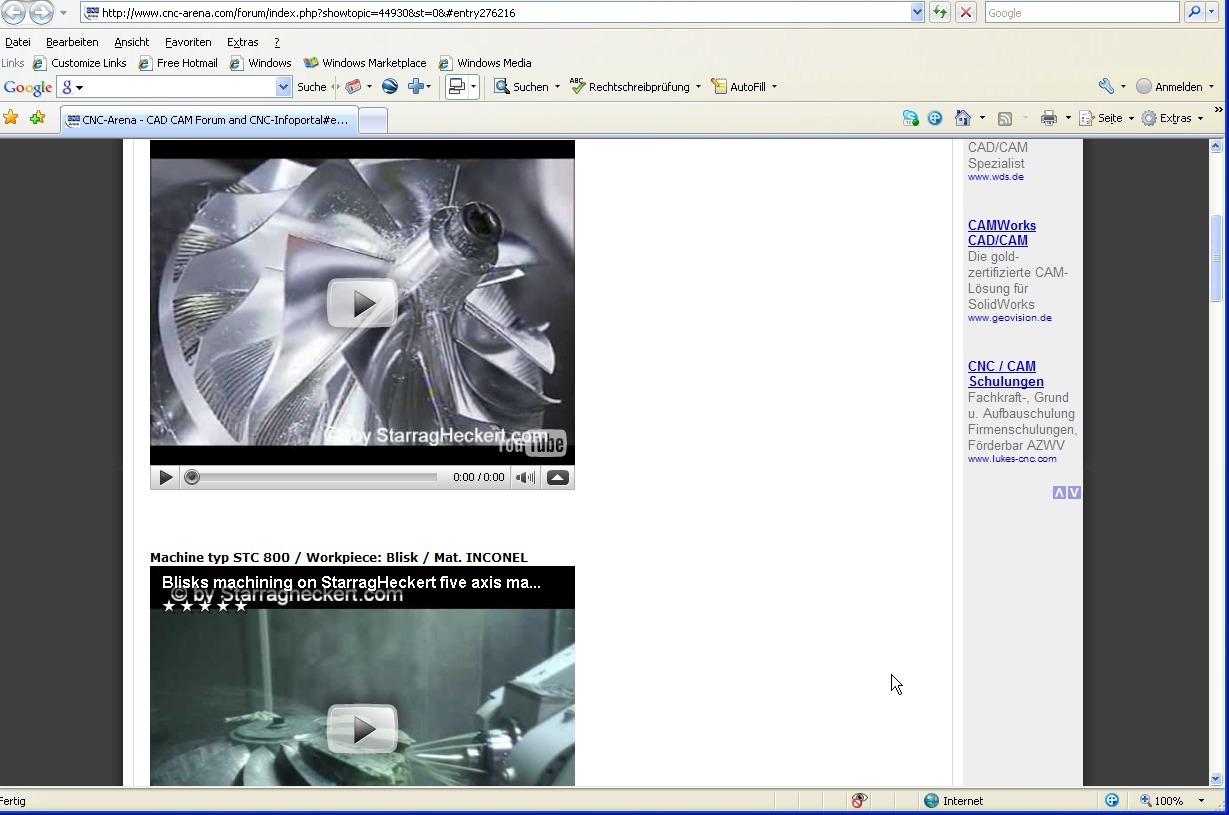This screenshot has height=815, width=1229.
Task: Click the privacy report eye icon in status bar
Action: pos(858,801)
